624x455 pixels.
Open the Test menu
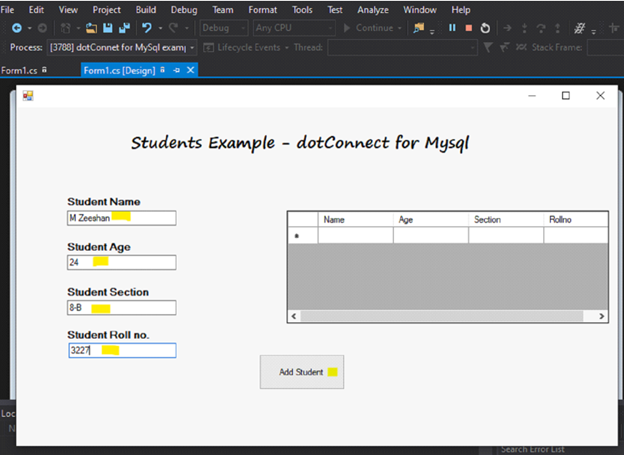[x=335, y=10]
